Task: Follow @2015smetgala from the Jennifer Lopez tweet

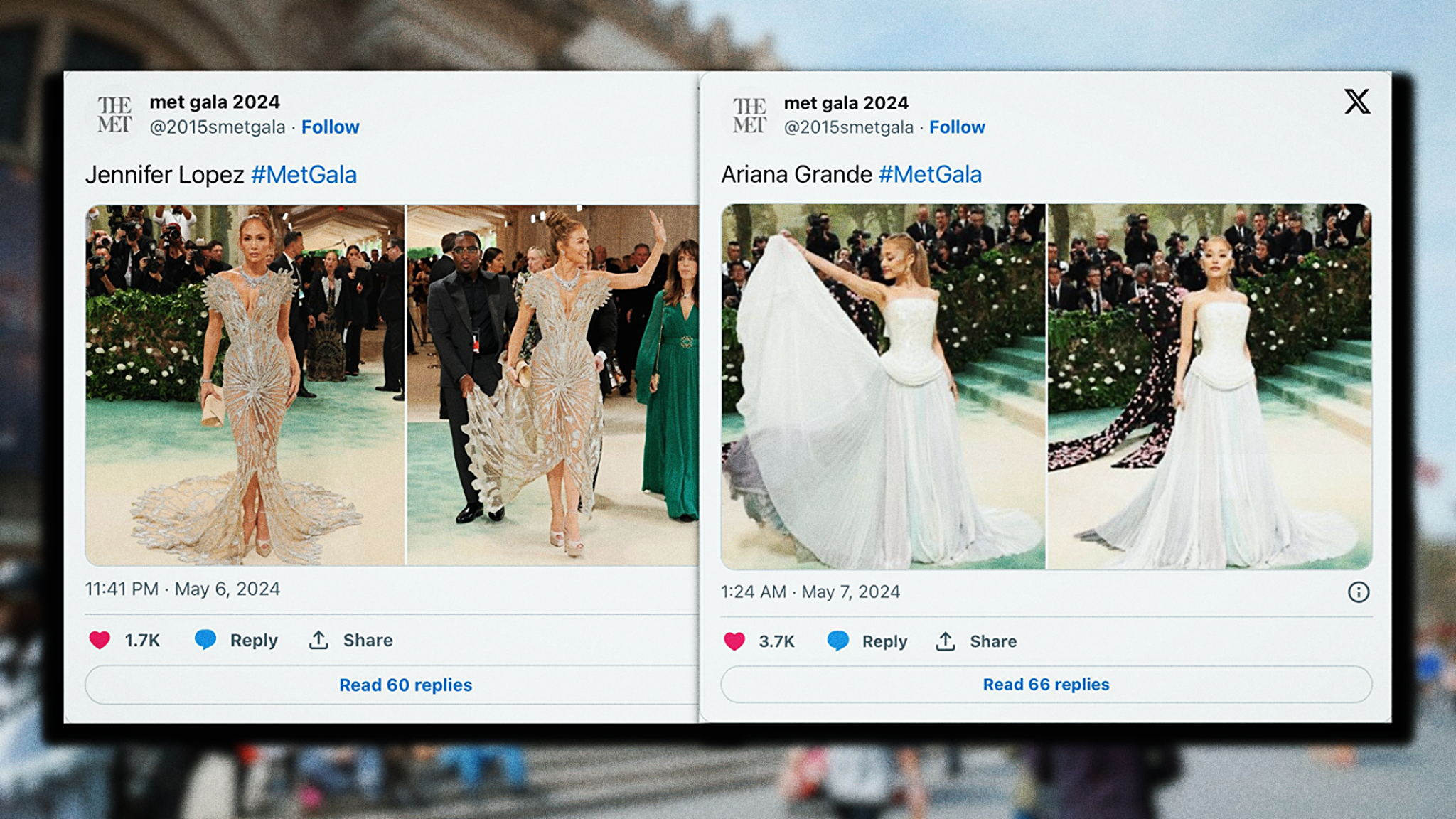Action: 331,127
